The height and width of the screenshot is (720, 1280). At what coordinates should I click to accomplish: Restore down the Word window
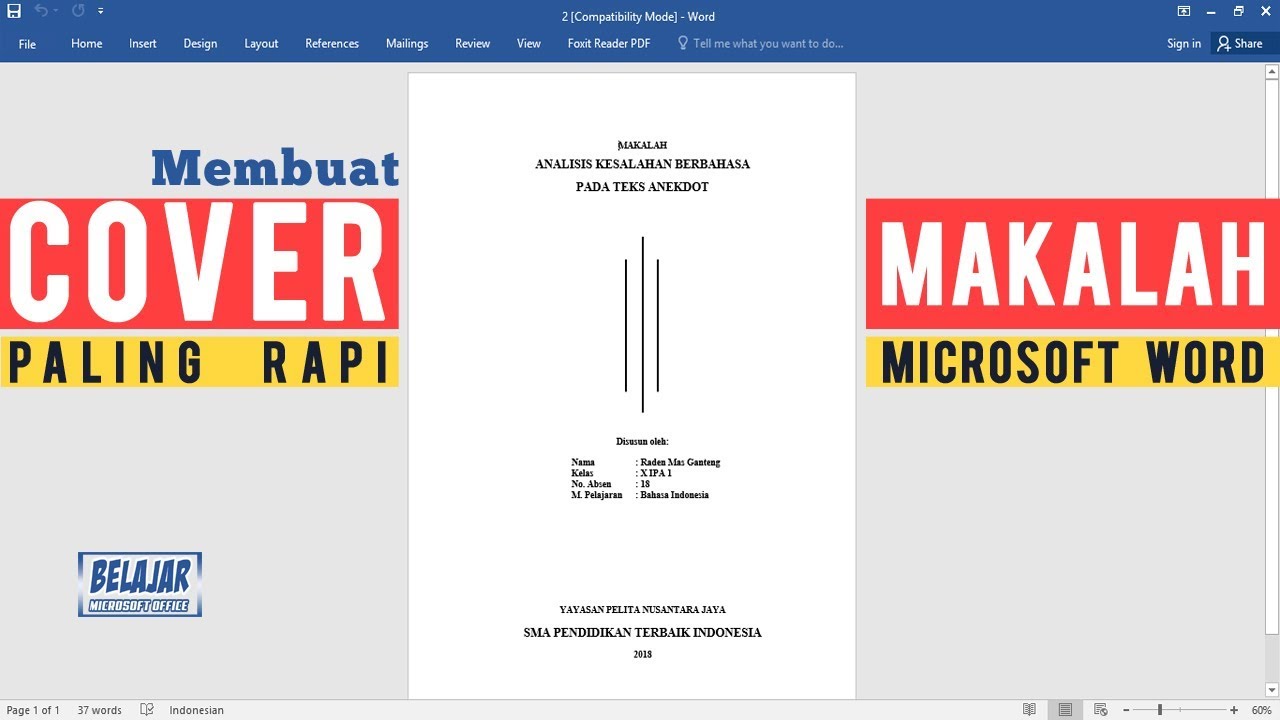(1238, 11)
